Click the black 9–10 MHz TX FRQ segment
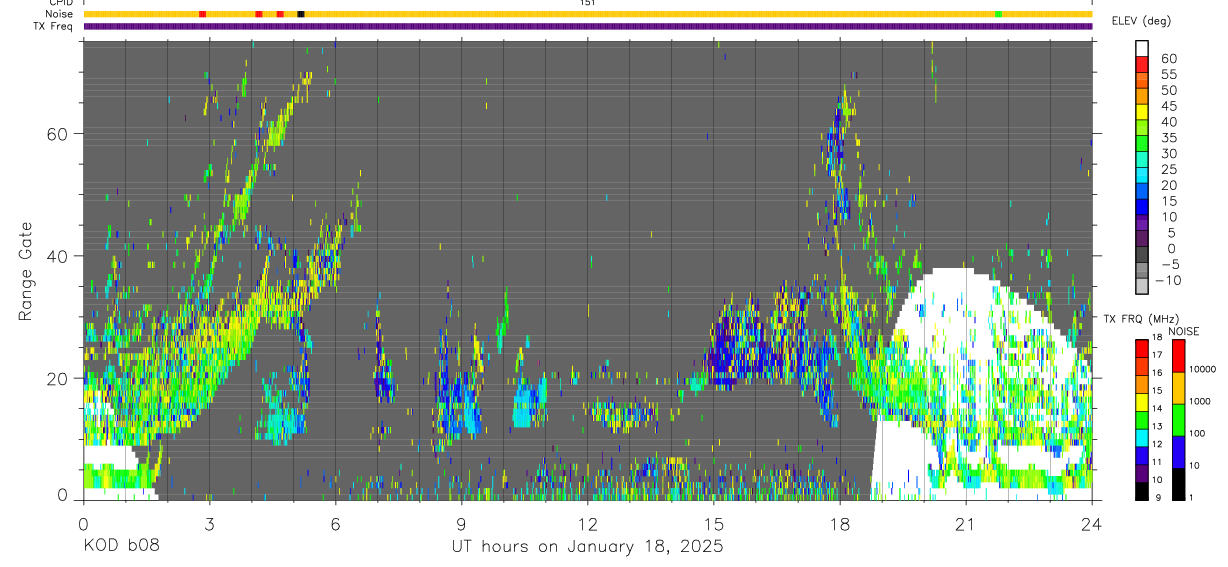The height and width of the screenshot is (567, 1228). point(1142,491)
